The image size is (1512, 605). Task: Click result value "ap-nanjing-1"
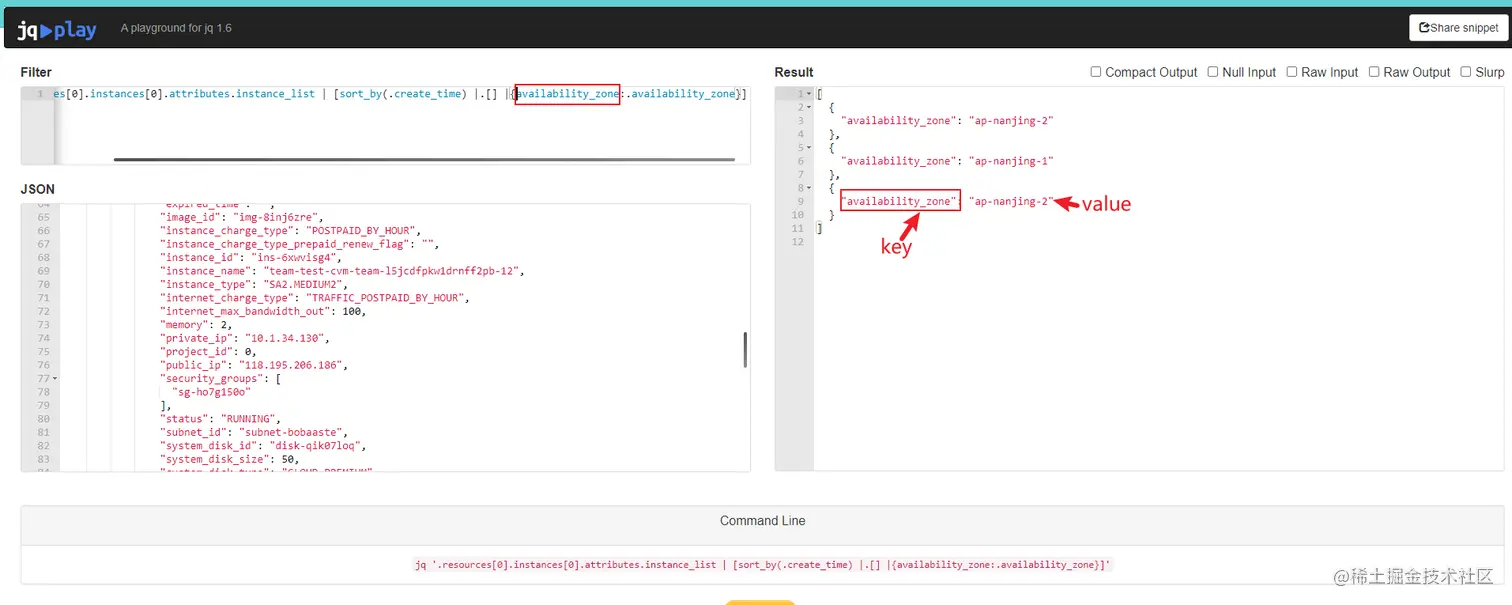point(1011,161)
